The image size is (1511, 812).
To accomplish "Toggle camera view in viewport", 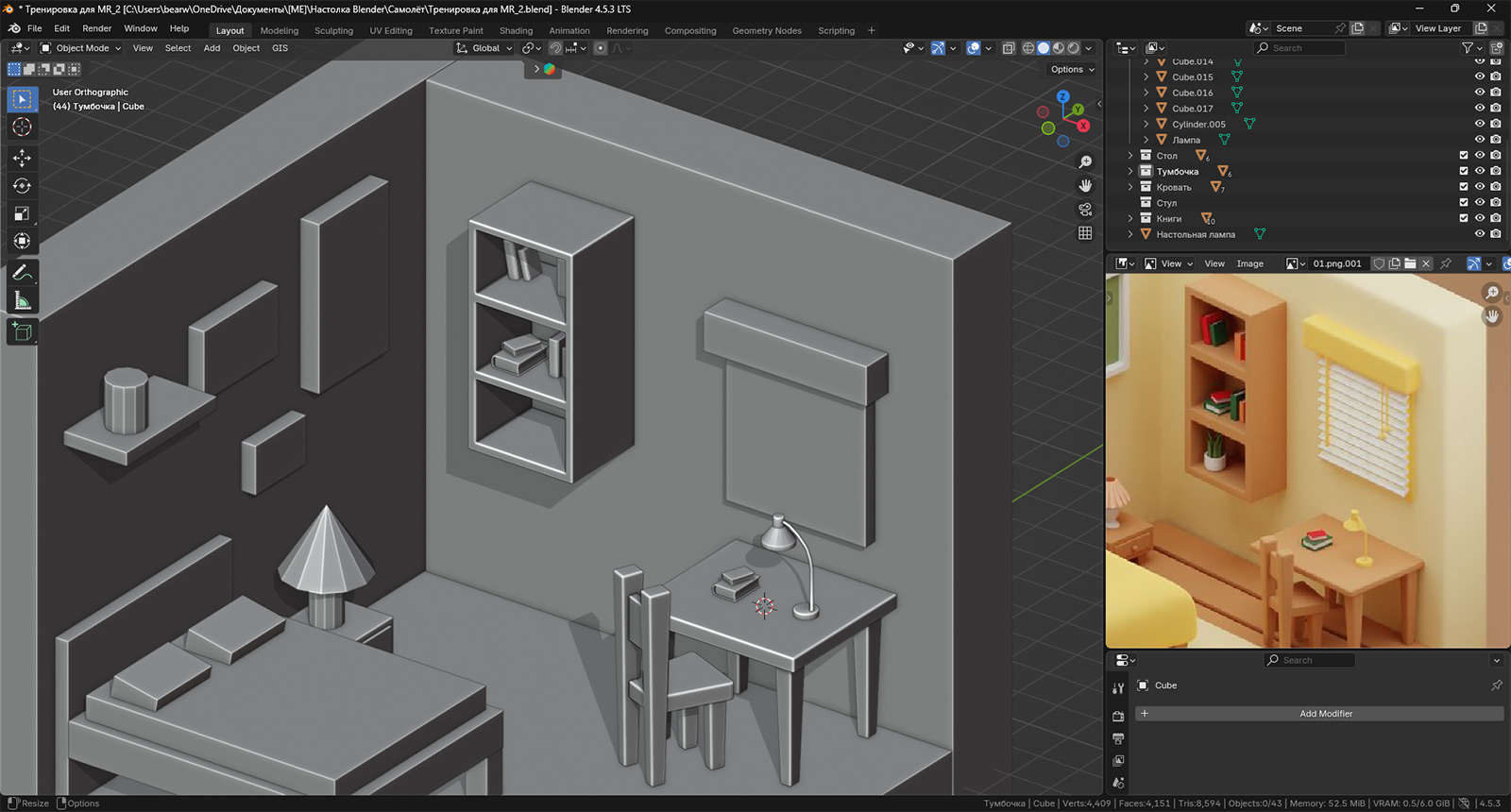I will click(x=1085, y=210).
